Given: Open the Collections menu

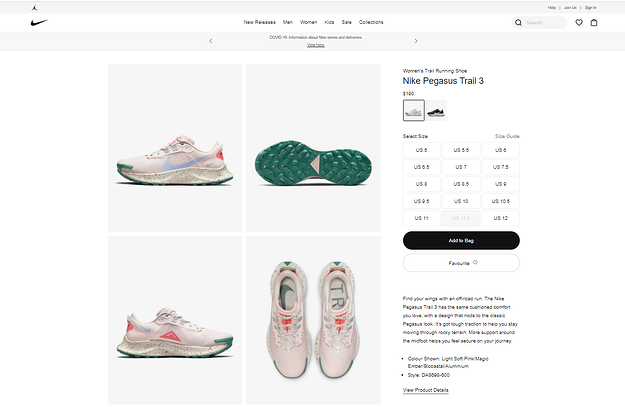Looking at the screenshot, I should (371, 22).
